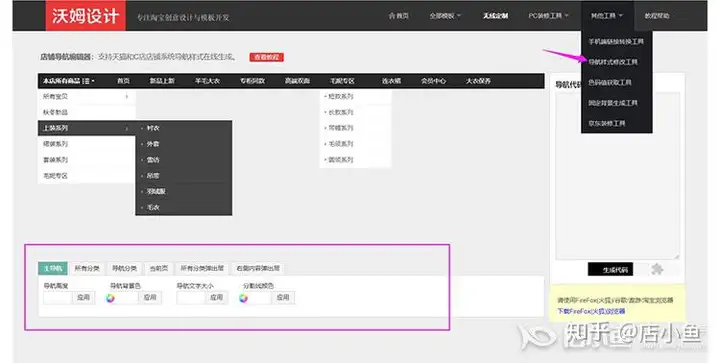Viewport: 720px width, 363px height.
Task: Click inside the 导航代码 text area
Action: 617,176
